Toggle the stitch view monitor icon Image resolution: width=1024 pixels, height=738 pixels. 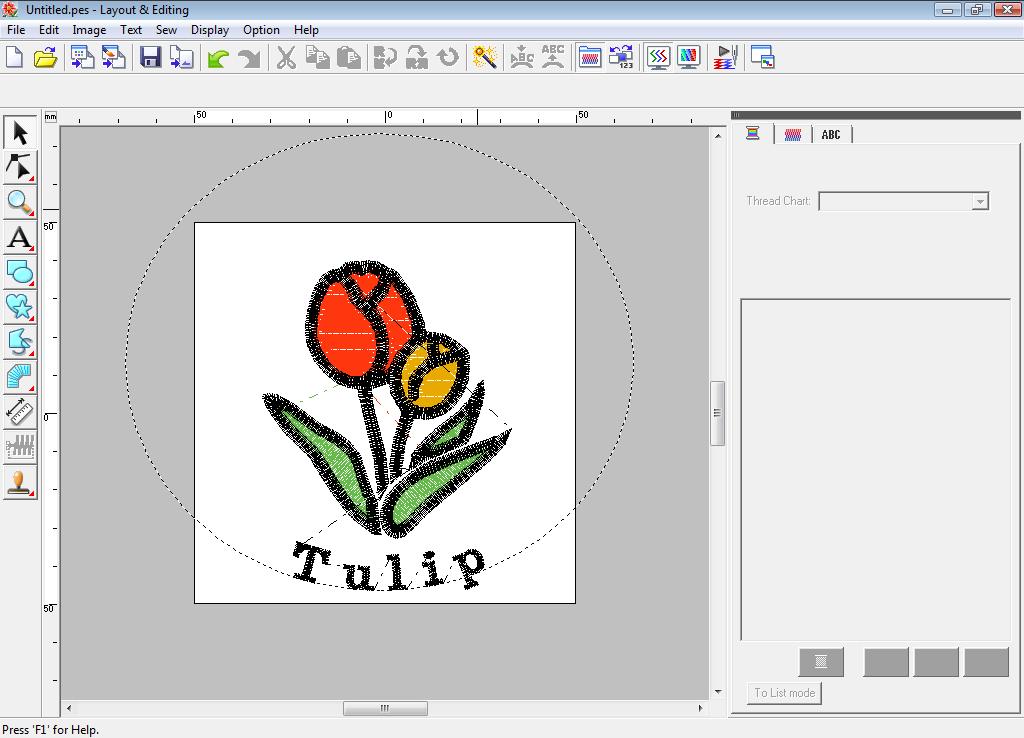[x=658, y=57]
